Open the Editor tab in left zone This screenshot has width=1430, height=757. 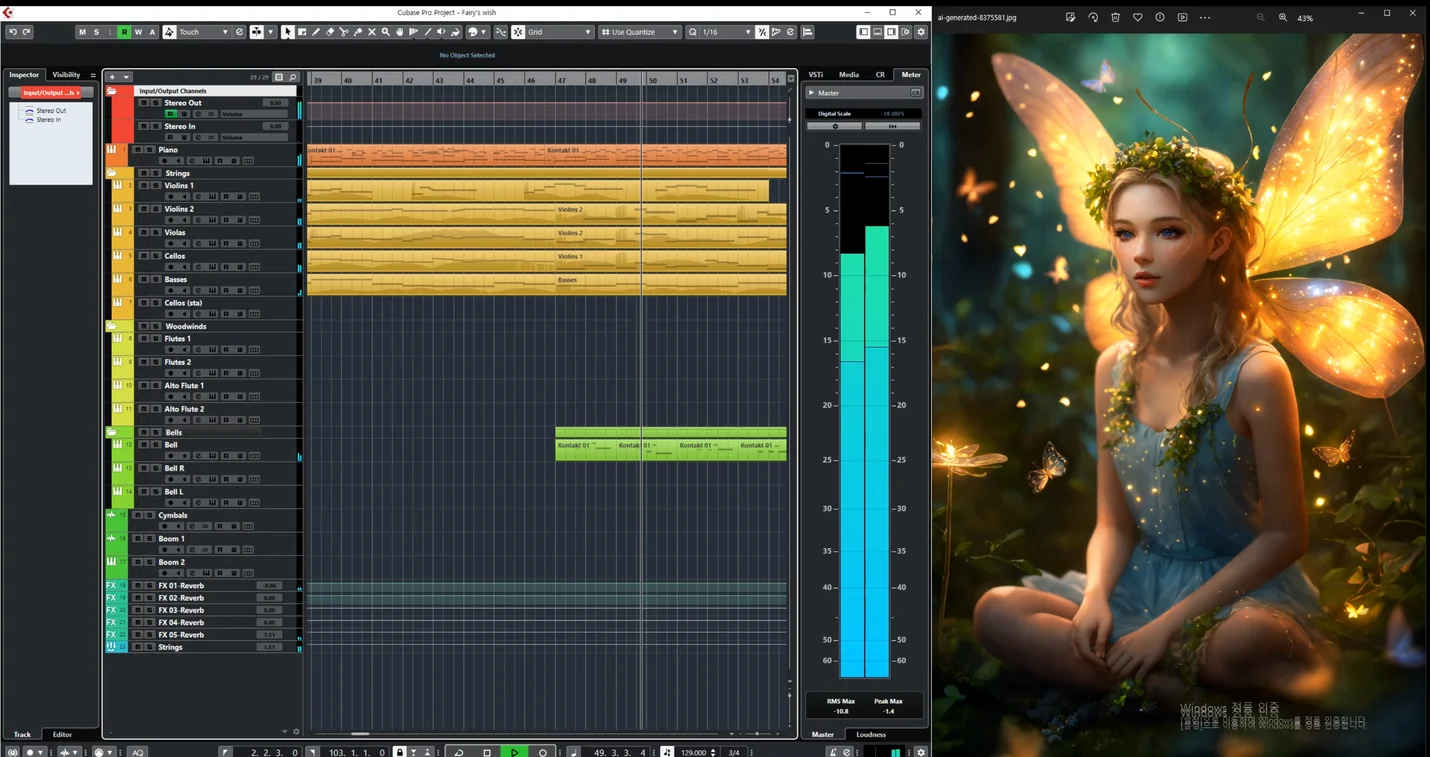pos(62,734)
